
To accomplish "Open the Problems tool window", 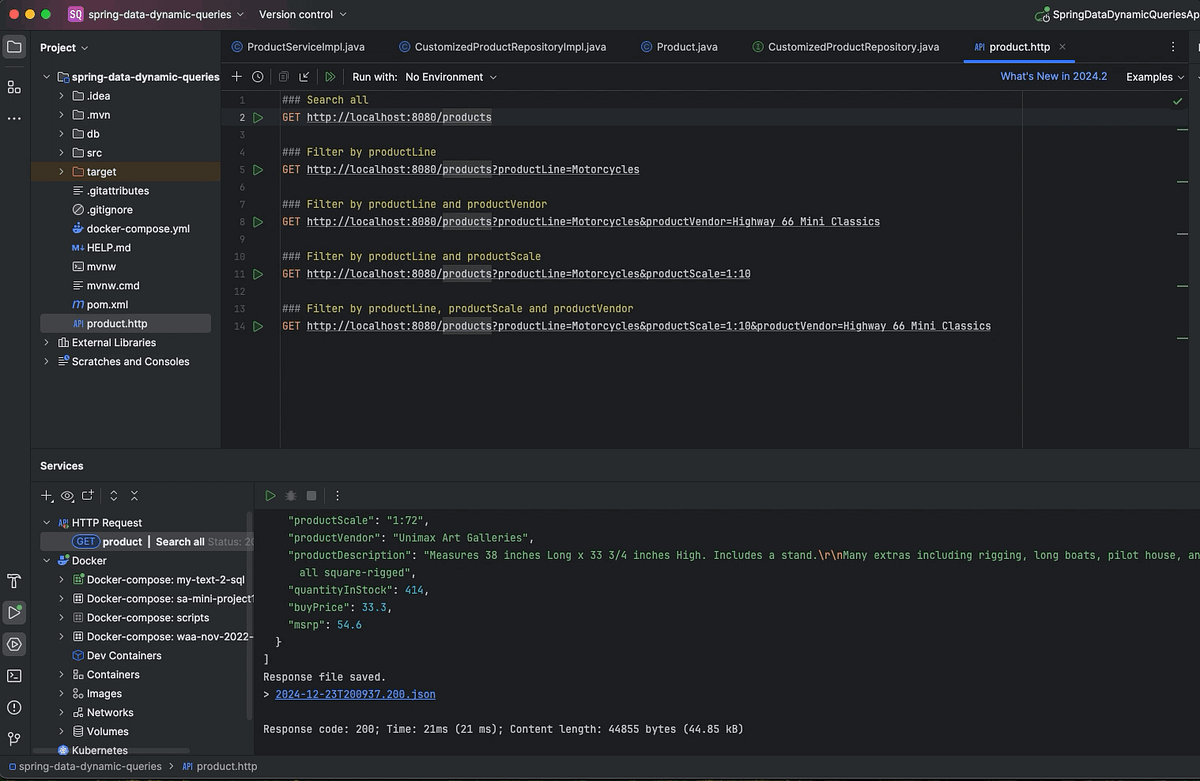I will tap(13, 708).
